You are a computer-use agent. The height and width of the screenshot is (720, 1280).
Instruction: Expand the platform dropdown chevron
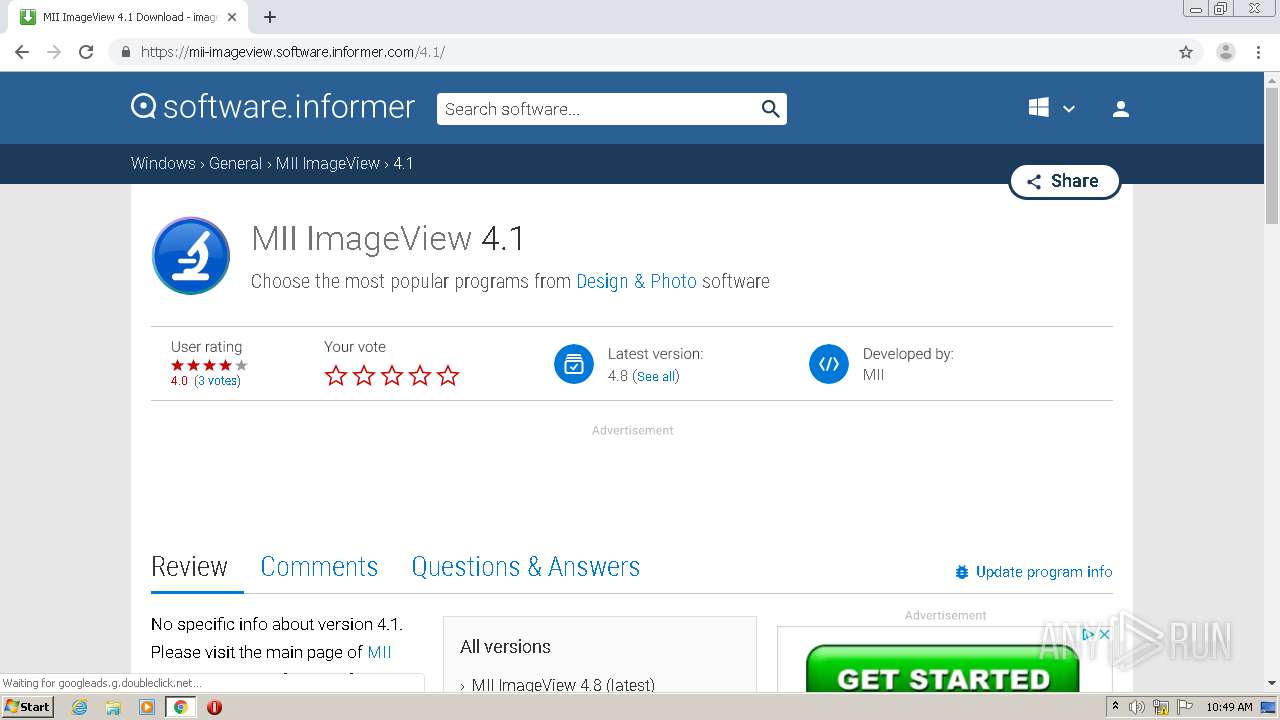click(x=1069, y=109)
